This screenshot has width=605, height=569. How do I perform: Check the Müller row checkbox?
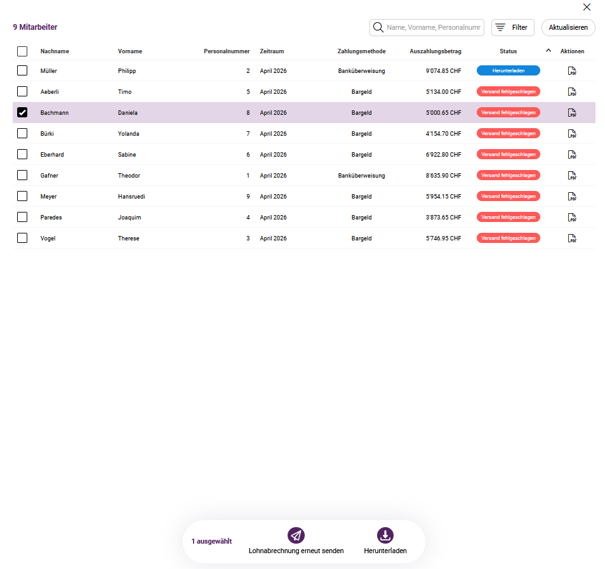click(22, 71)
